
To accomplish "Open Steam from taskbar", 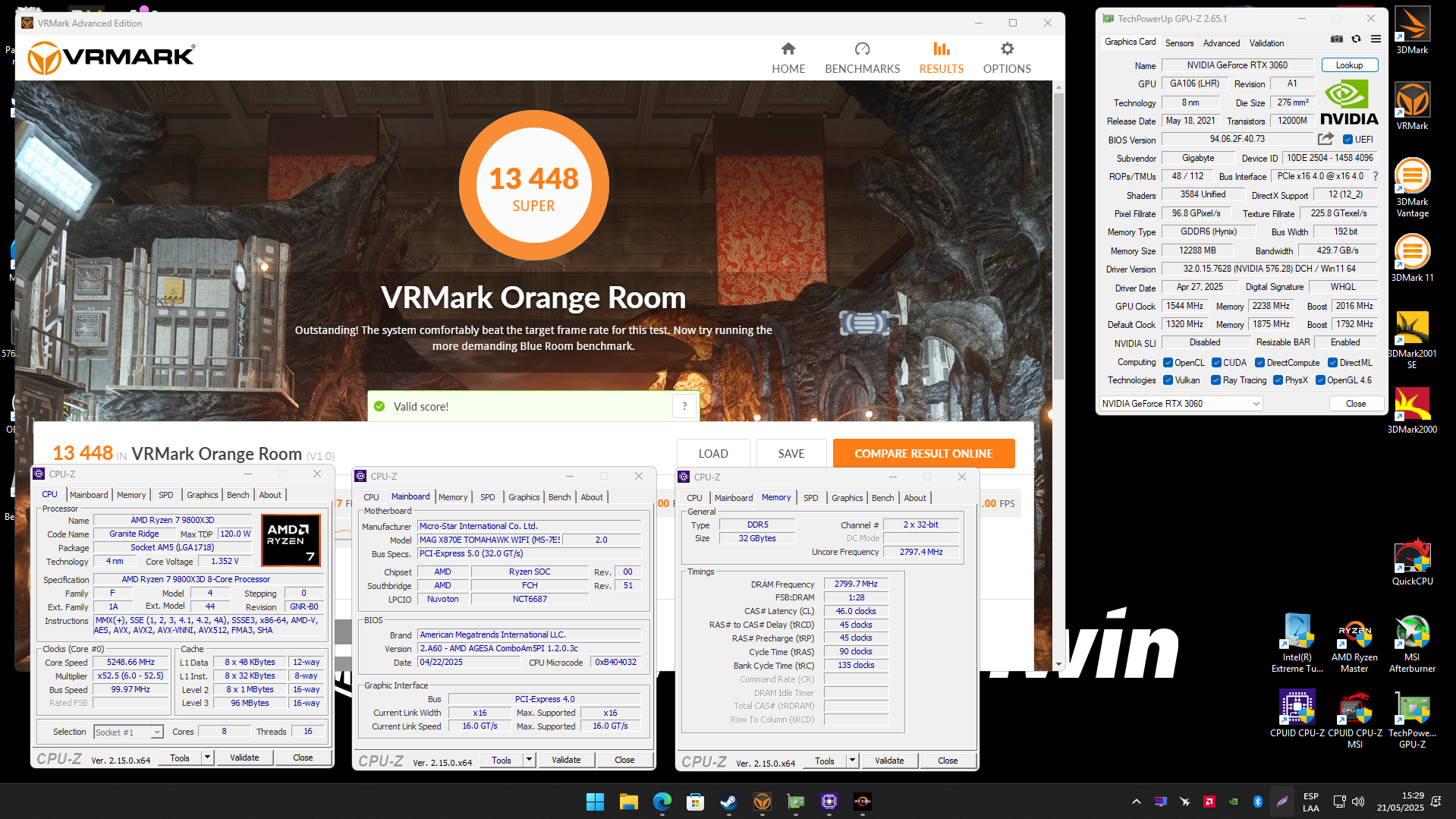I will 728,802.
